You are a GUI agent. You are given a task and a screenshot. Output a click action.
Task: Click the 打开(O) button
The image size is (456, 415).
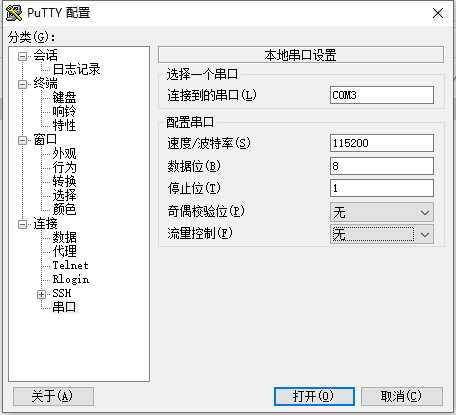[x=314, y=396]
